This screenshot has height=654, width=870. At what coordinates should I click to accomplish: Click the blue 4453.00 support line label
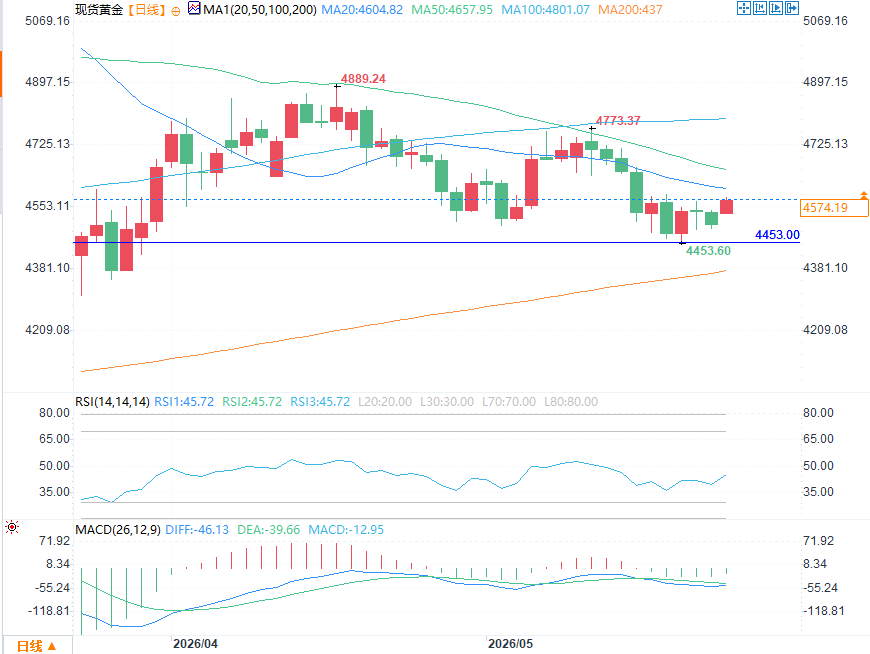point(777,235)
